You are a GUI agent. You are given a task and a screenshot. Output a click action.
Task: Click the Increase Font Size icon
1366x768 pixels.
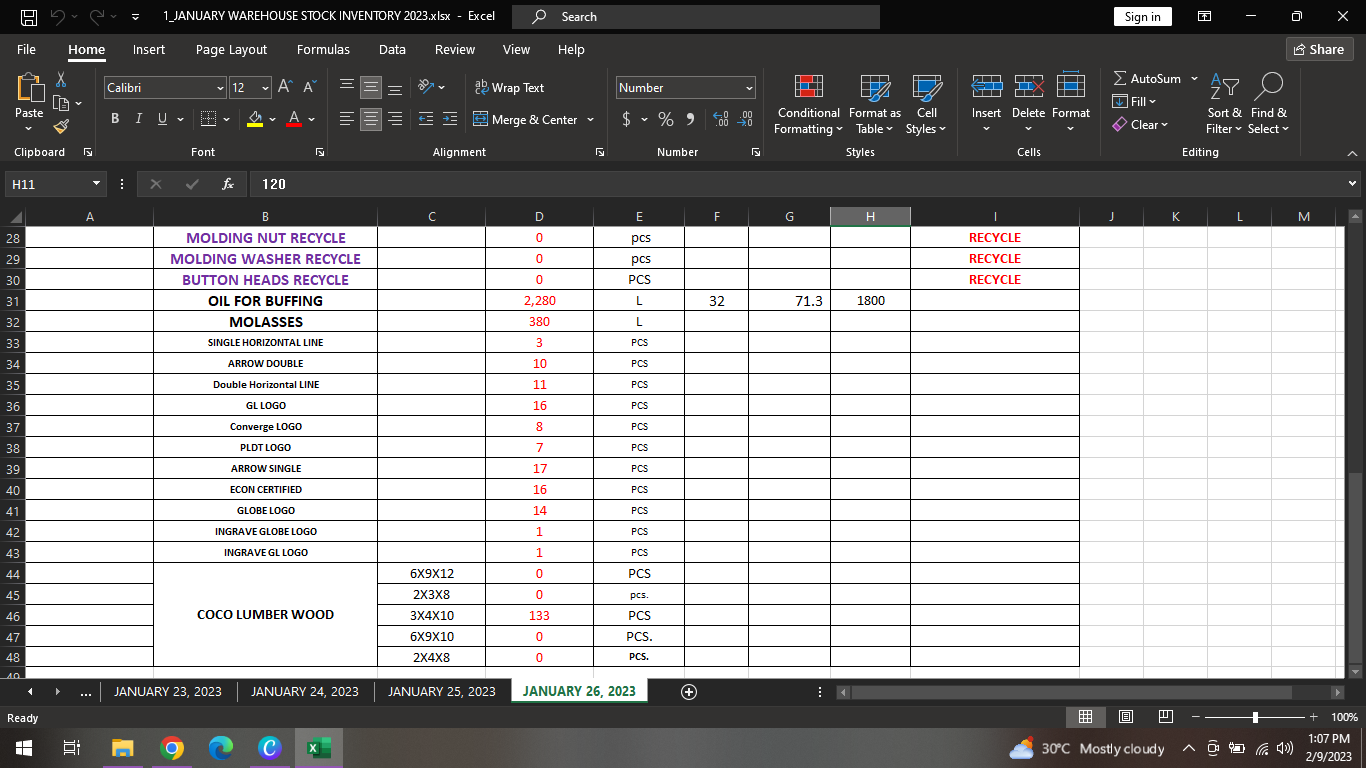(285, 88)
